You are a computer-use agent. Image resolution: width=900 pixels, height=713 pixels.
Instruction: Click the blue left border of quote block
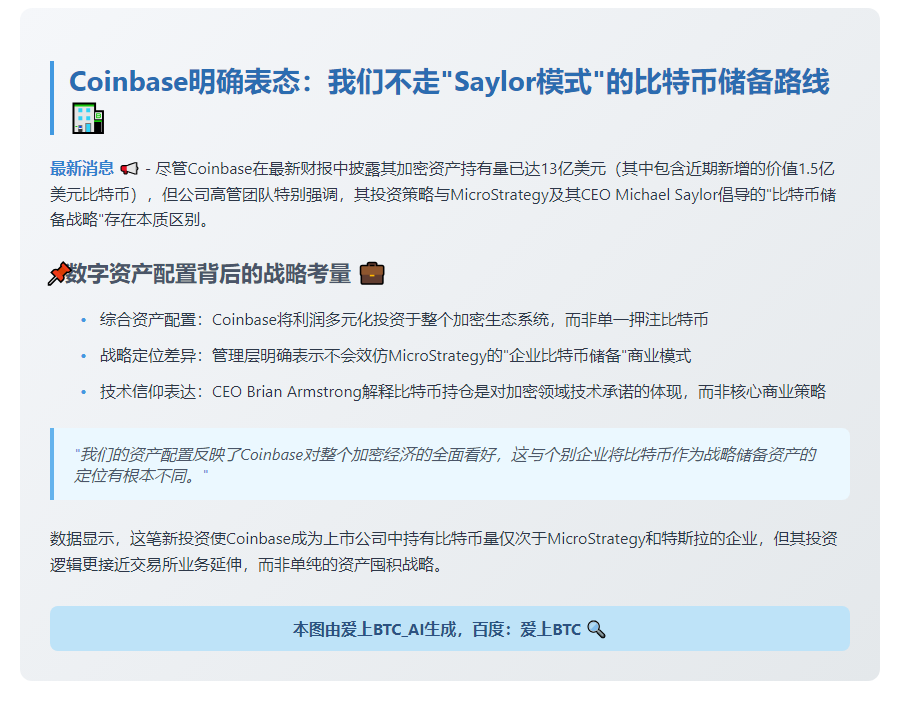click(52, 464)
